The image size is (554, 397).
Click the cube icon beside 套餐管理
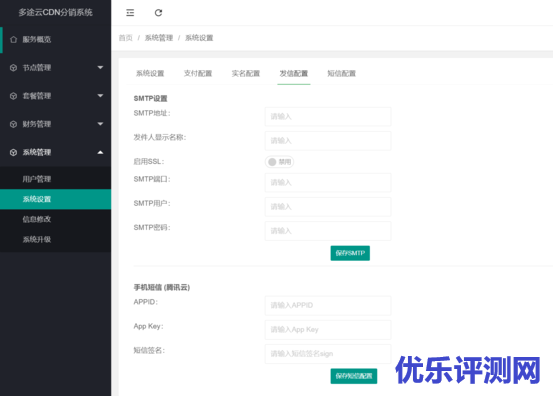click(x=13, y=96)
